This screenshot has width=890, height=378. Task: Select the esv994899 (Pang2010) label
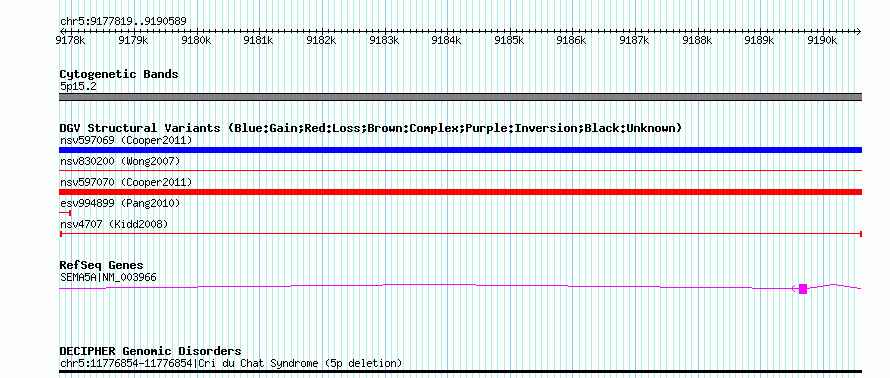point(120,203)
